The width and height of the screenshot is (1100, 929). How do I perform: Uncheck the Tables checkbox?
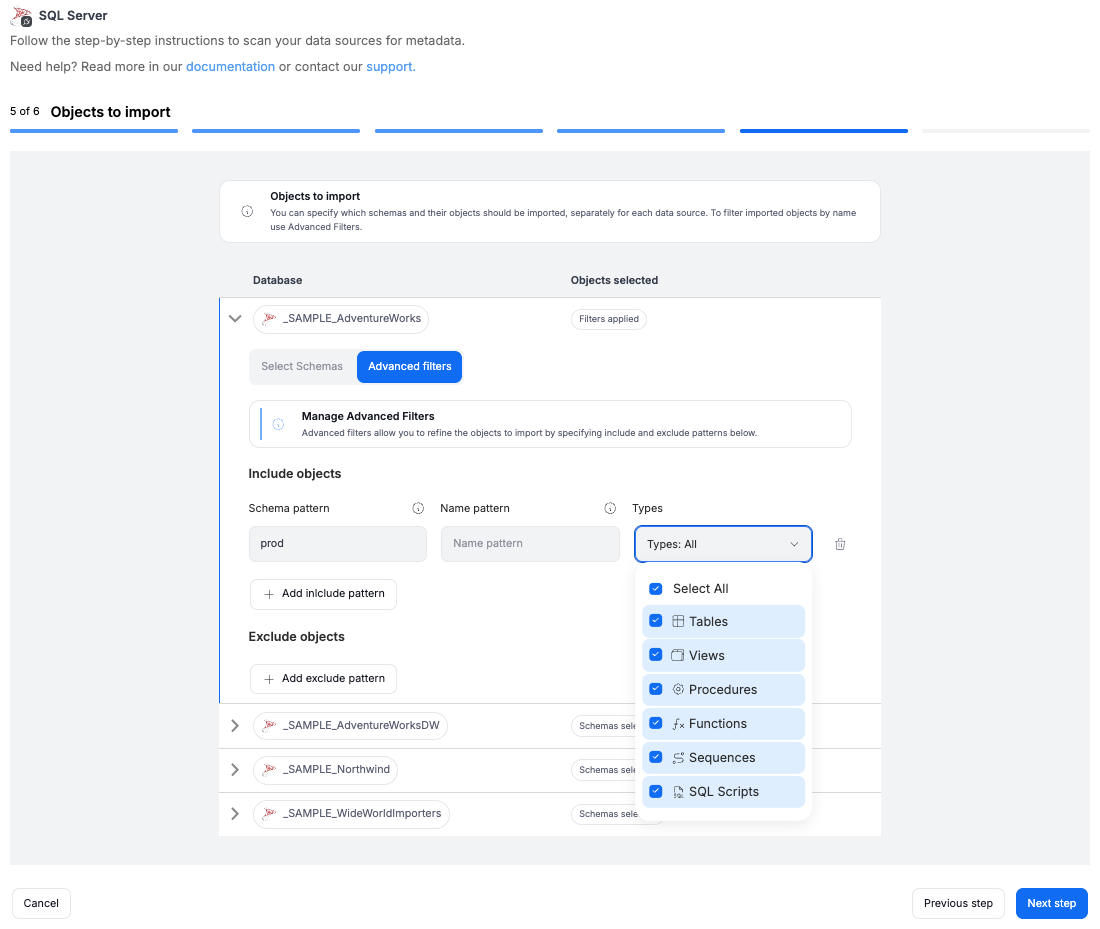pos(656,620)
